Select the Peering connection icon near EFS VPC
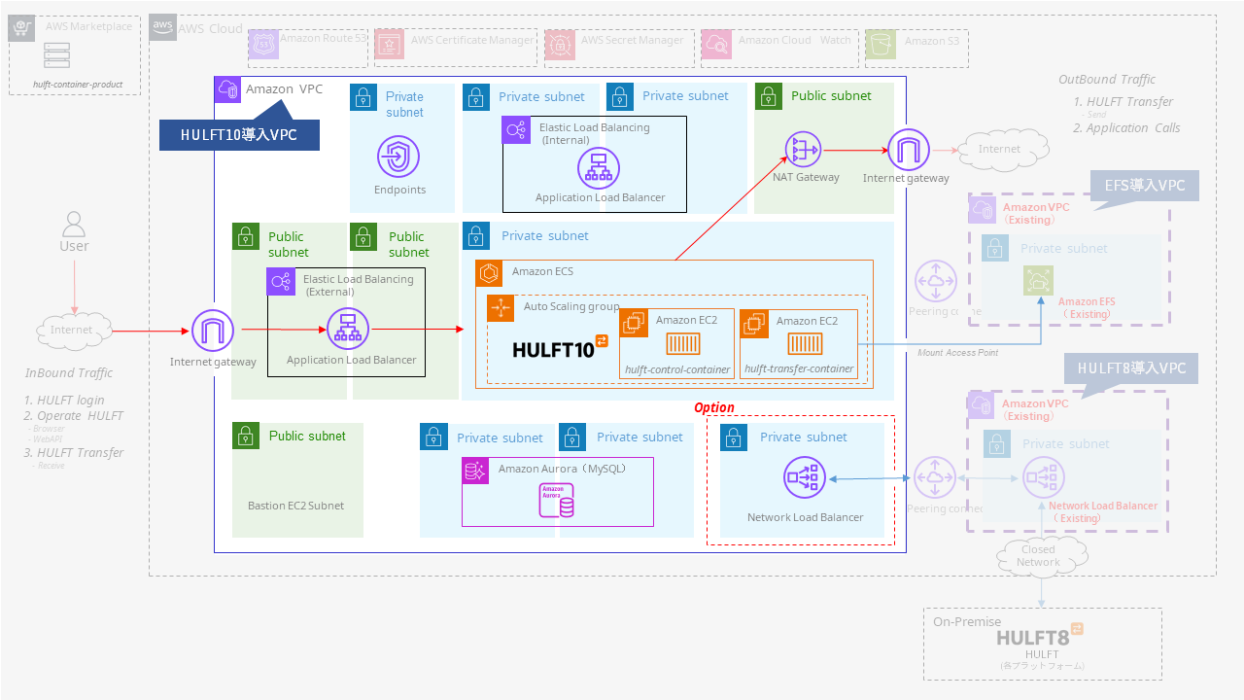1244x700 pixels. [x=936, y=281]
